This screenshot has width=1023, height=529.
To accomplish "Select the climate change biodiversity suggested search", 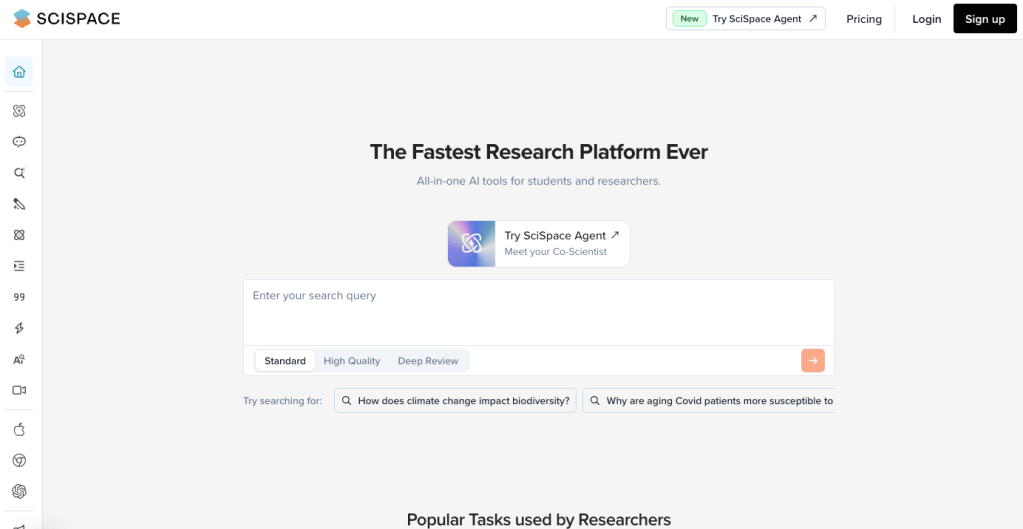I will (455, 401).
